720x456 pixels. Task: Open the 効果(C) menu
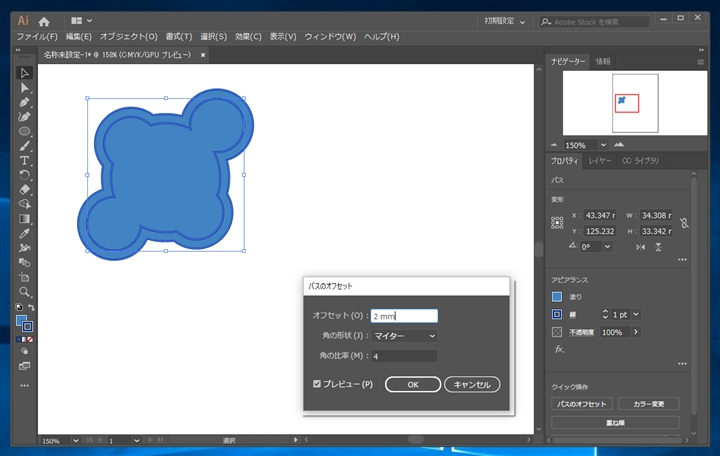[248, 37]
